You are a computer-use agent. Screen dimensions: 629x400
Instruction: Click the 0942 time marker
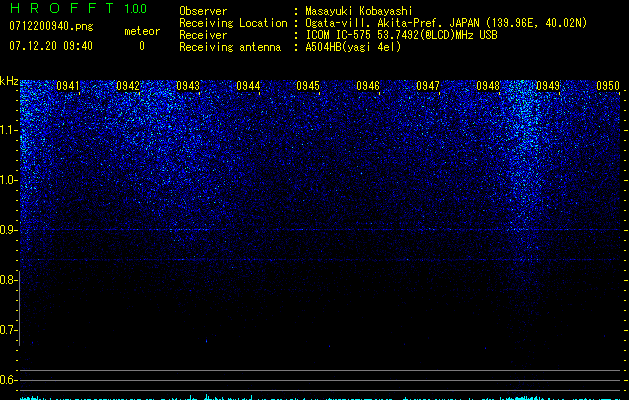point(128,86)
